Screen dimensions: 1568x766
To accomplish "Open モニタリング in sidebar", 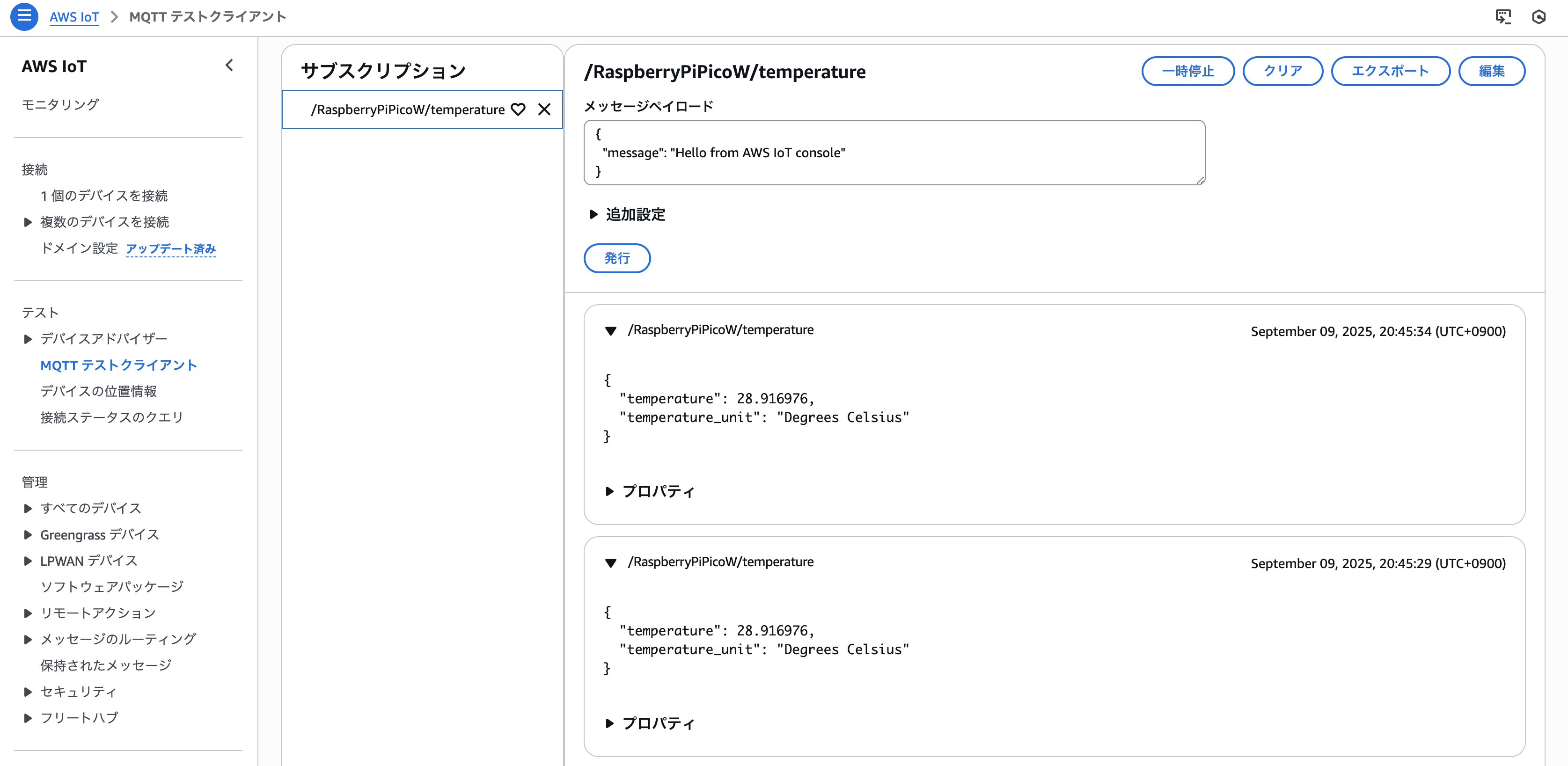I will (60, 105).
